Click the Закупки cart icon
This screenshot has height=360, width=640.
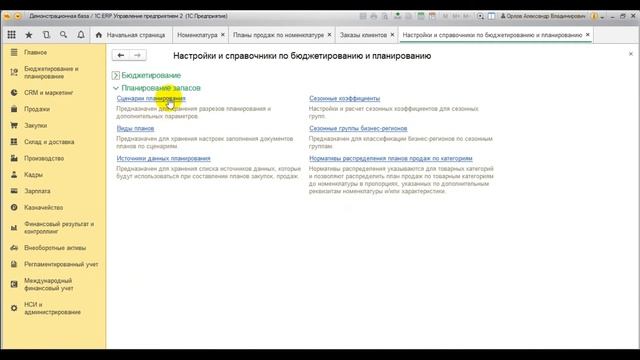tap(14, 125)
